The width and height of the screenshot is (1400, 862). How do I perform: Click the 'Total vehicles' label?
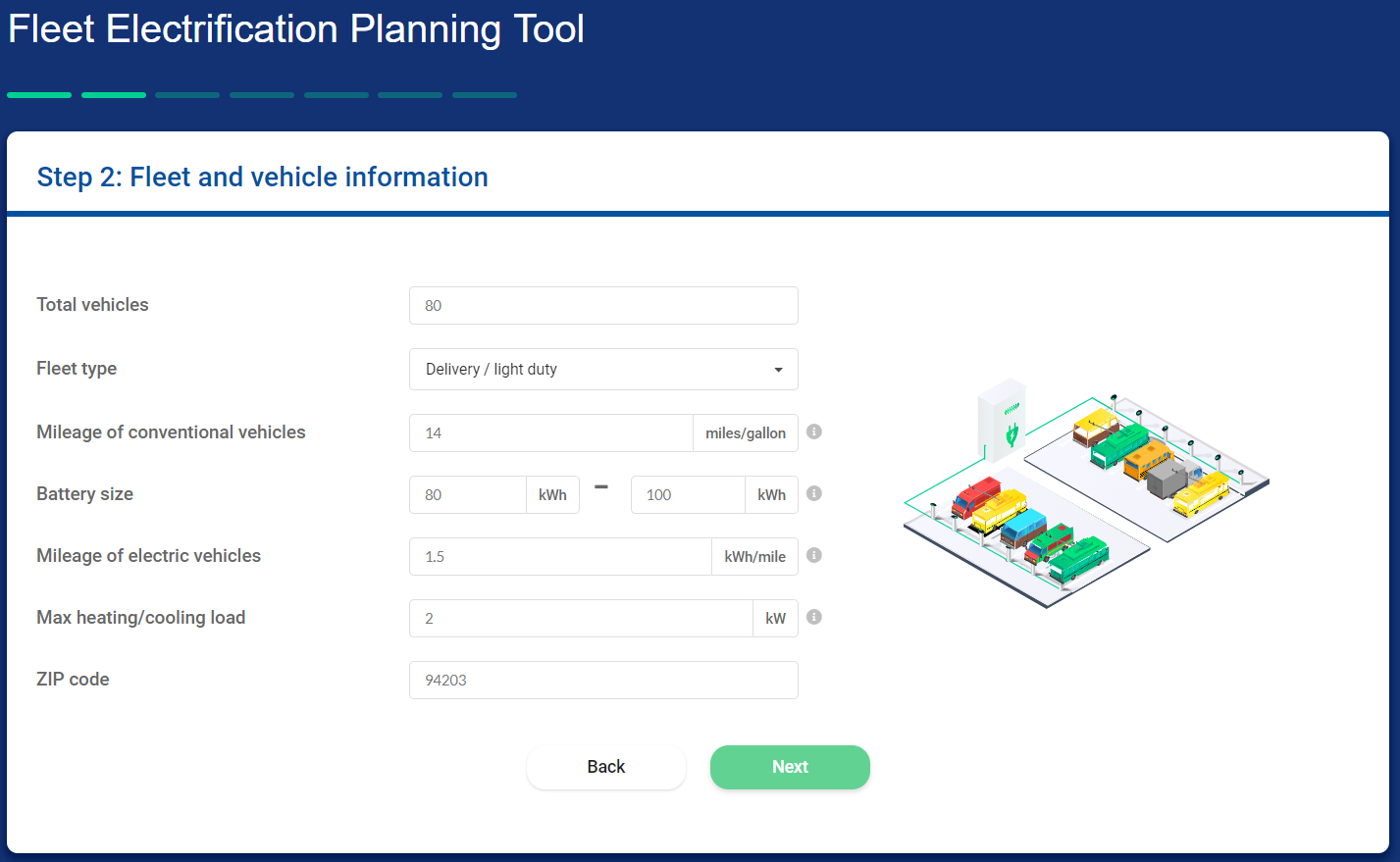[92, 304]
